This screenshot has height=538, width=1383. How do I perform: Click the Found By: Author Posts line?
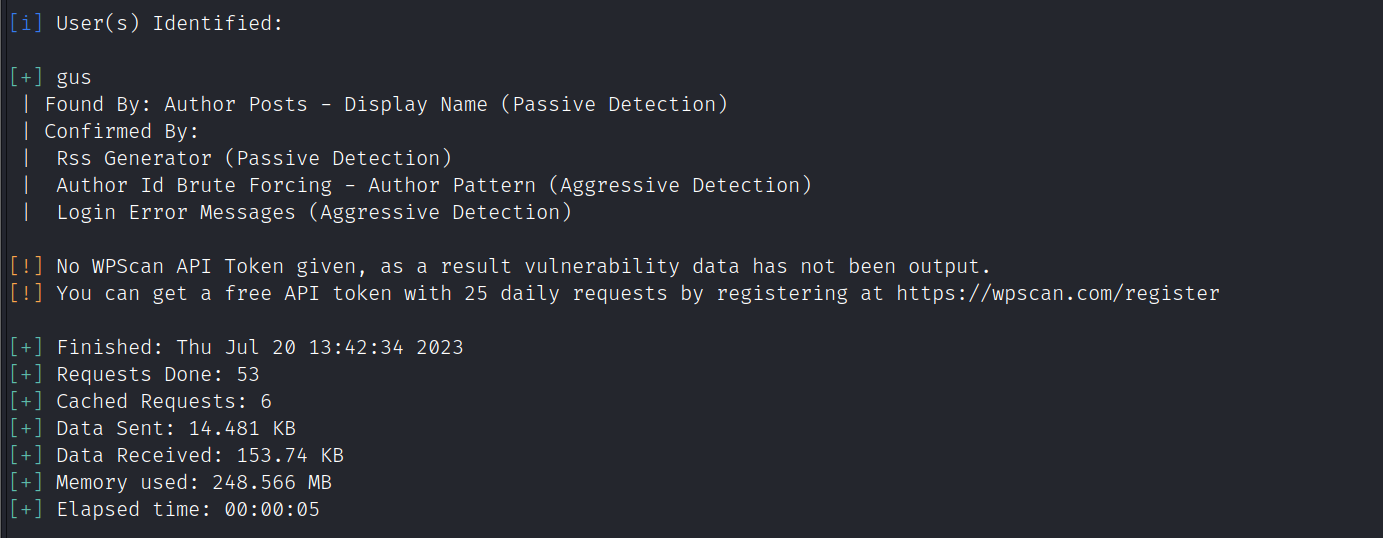point(386,104)
